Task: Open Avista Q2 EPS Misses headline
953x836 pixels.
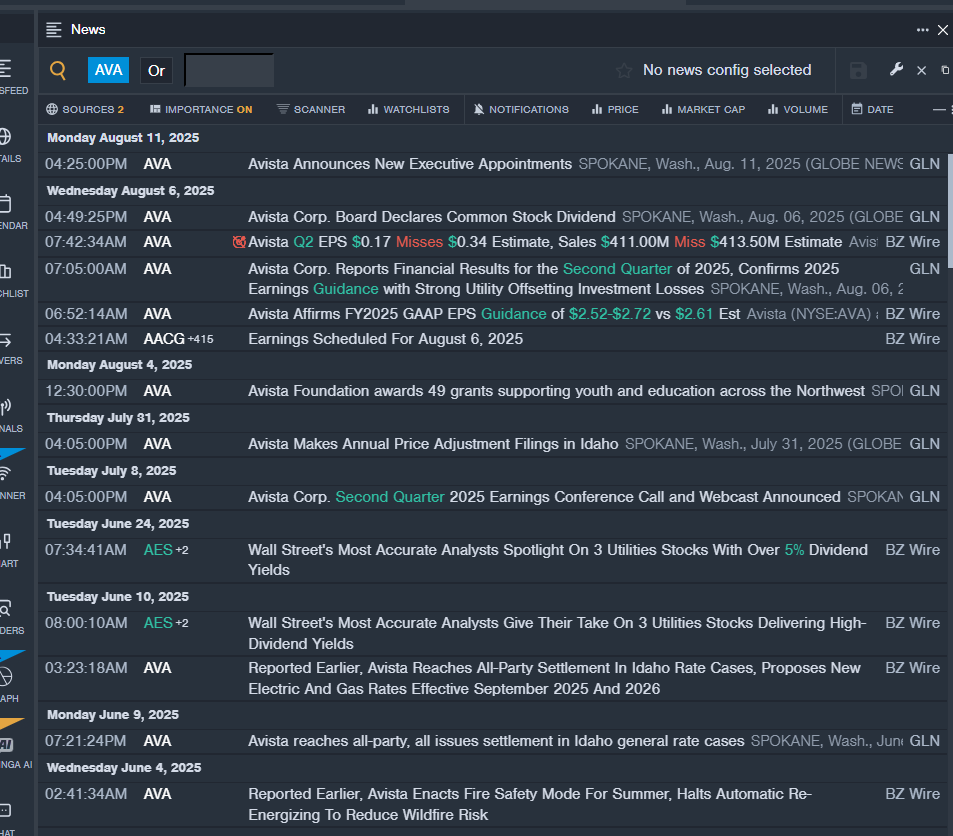Action: point(545,242)
